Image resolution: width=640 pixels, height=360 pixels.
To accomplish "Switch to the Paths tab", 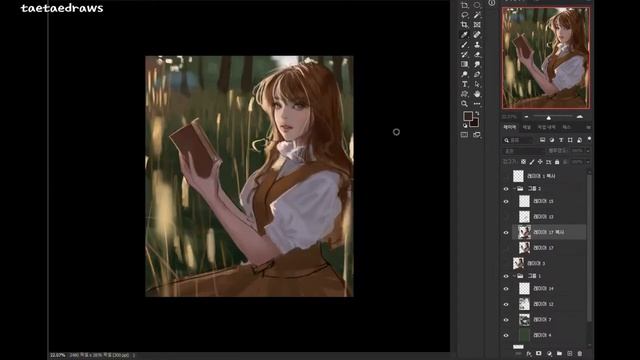I will pos(566,127).
